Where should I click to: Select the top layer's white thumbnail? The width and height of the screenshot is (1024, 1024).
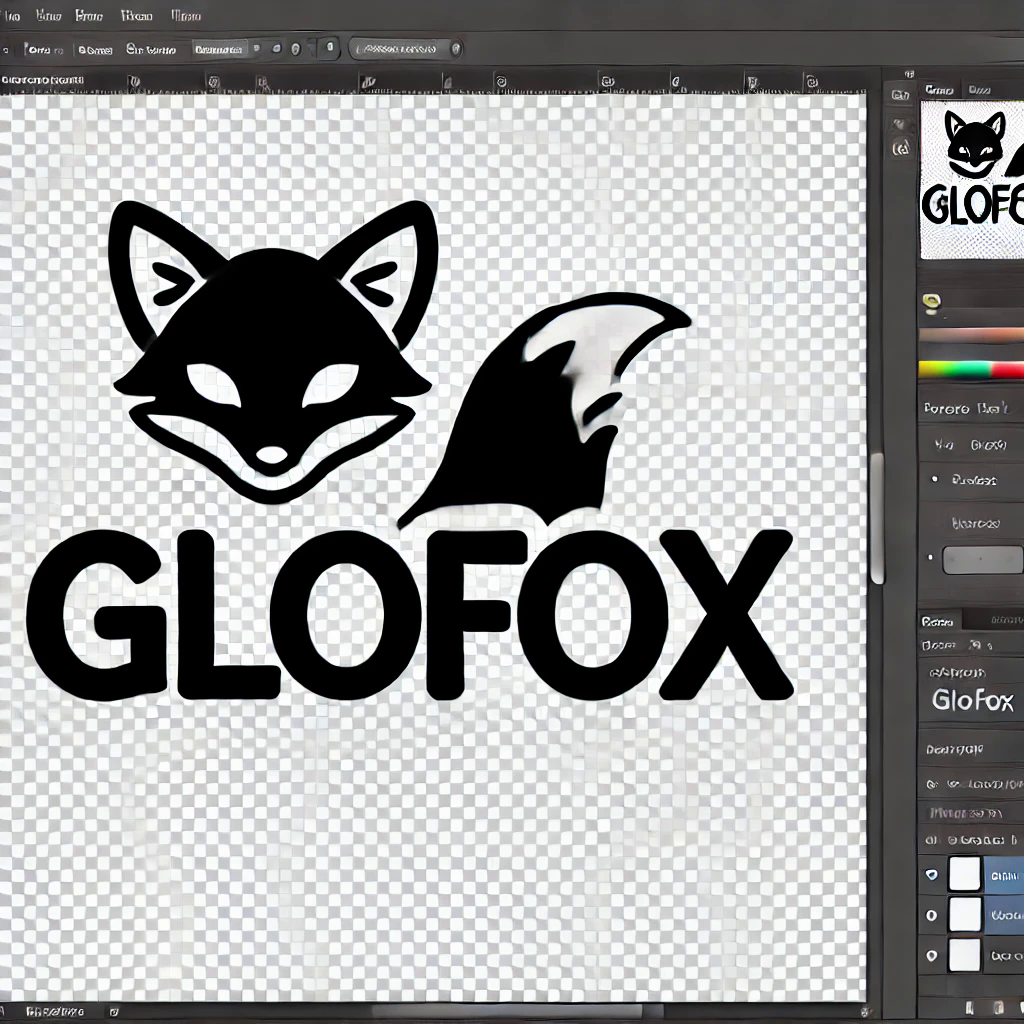click(965, 874)
